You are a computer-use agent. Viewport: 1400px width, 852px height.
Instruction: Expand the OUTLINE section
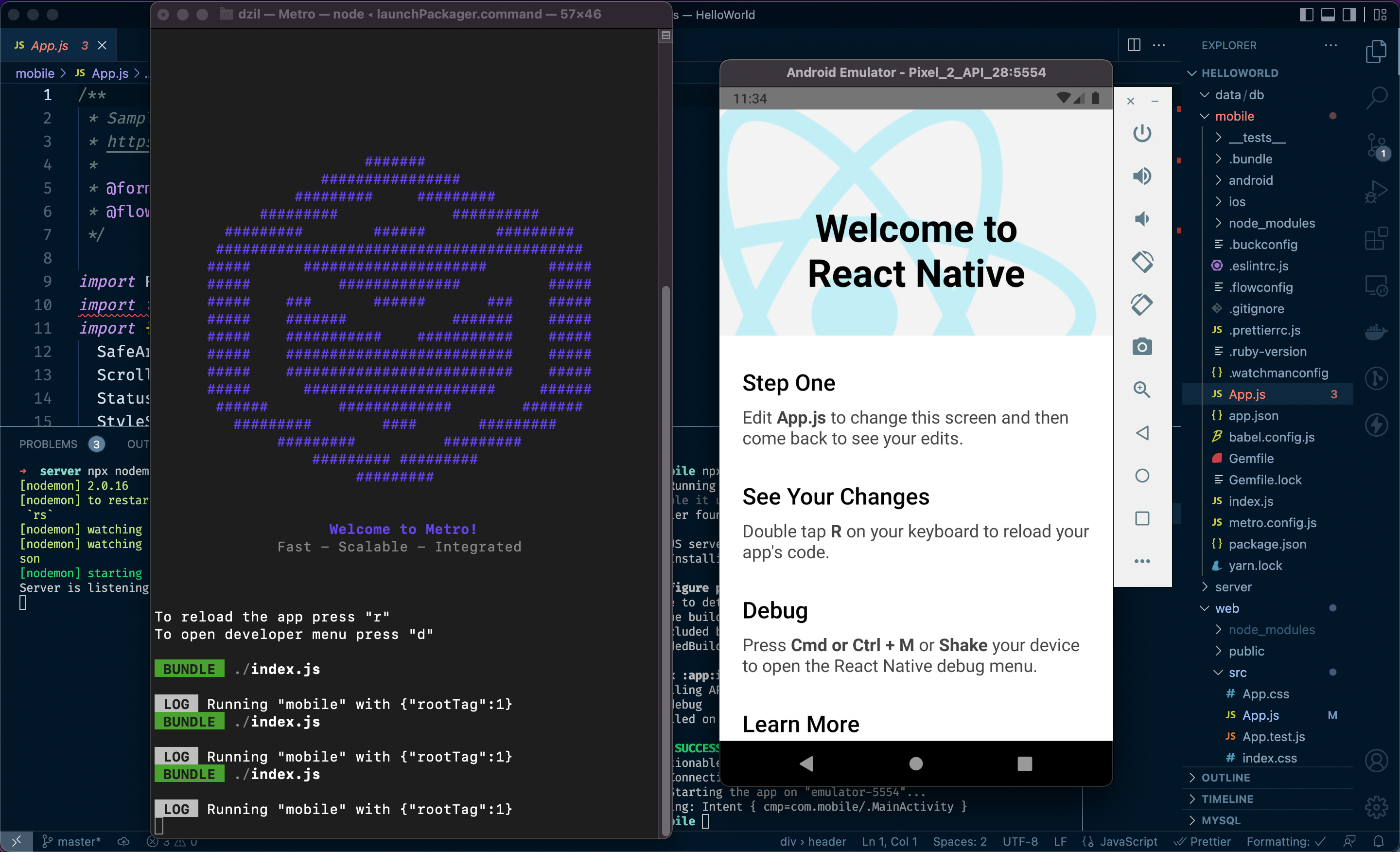click(1225, 777)
